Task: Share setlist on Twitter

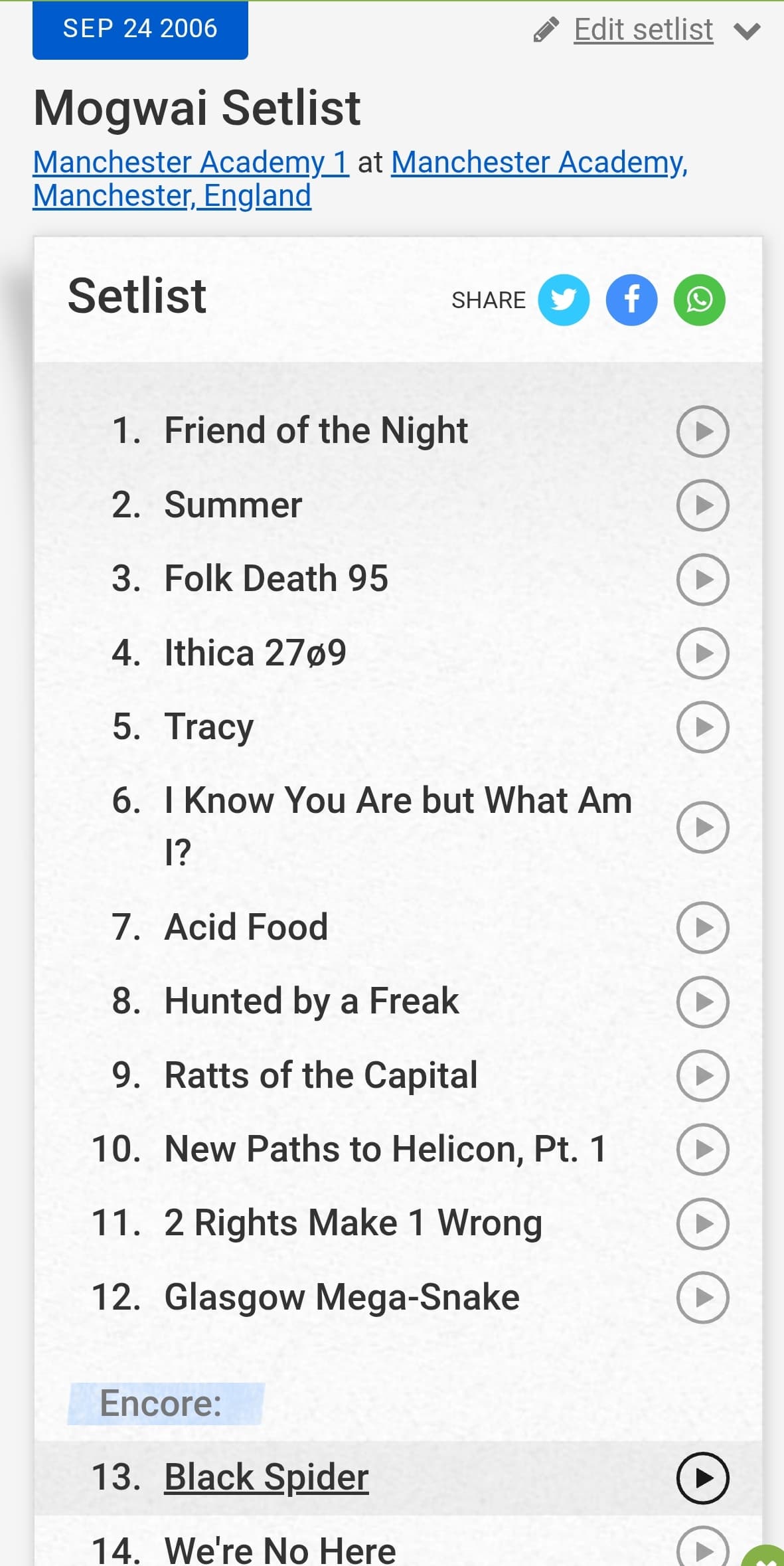Action: pos(564,300)
